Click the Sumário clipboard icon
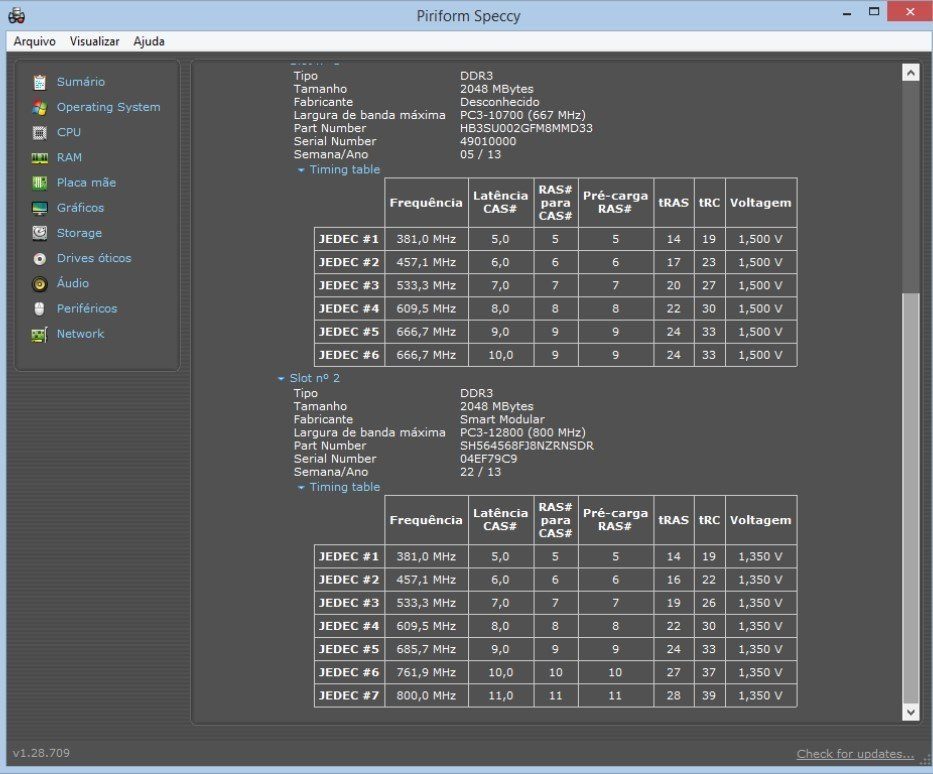This screenshot has height=774, width=933. (x=39, y=82)
